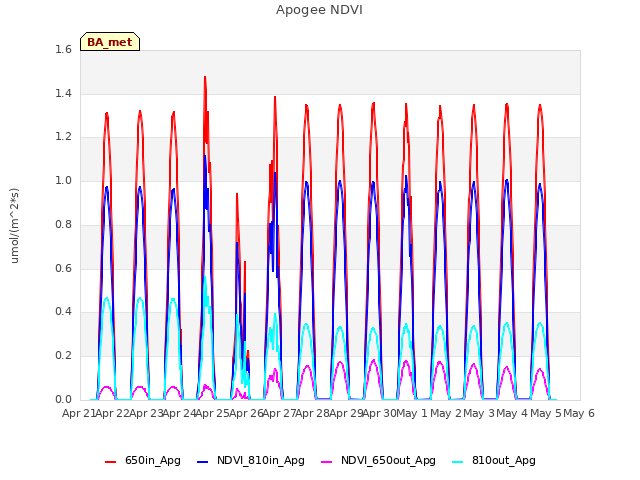Screen dimensions: 640x480
Task: Toggle the 650in_Apg legend entry
Action: [143, 460]
